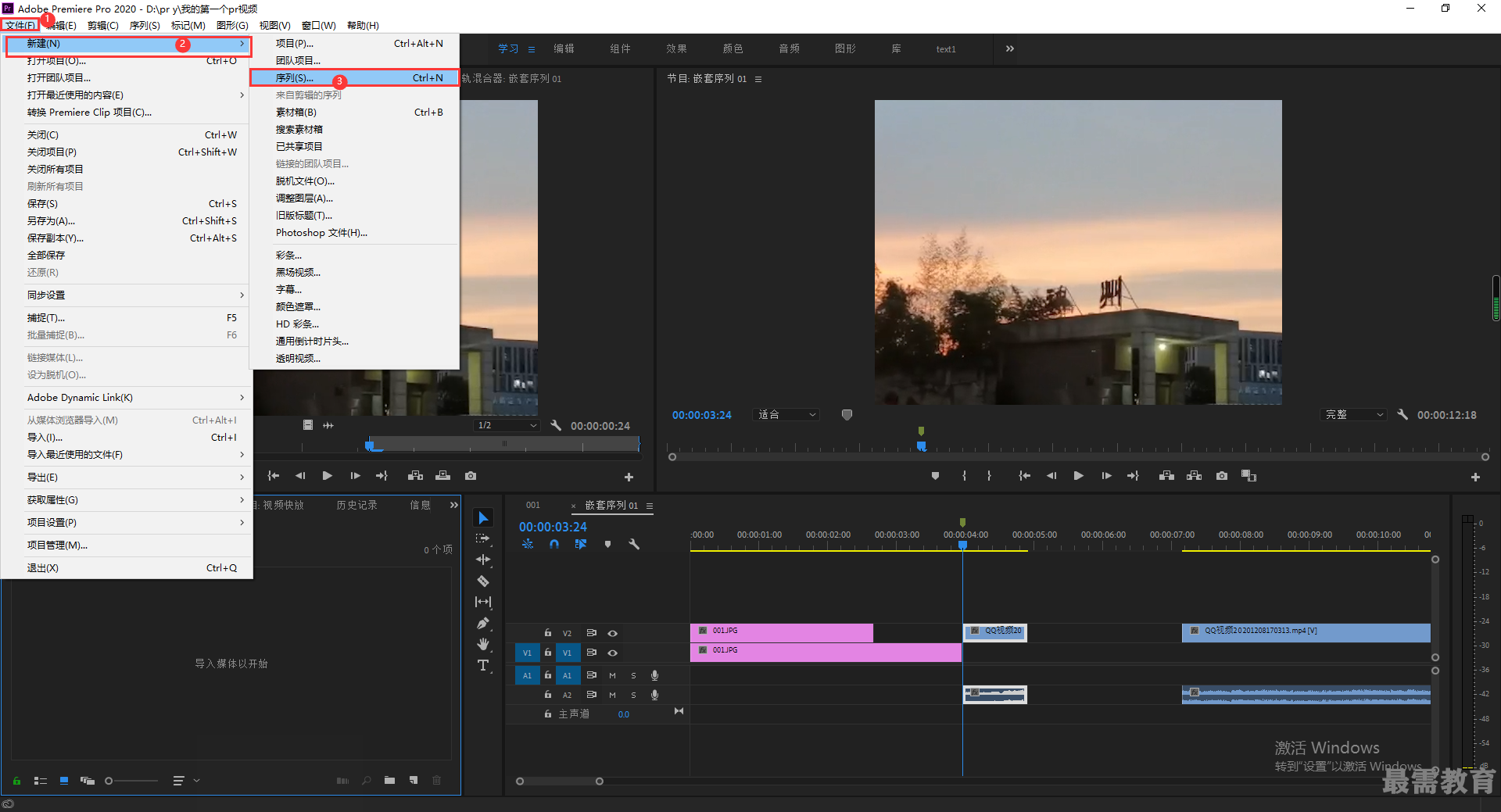Image resolution: width=1501 pixels, height=812 pixels.
Task: Select the Hand tool
Action: point(483,644)
